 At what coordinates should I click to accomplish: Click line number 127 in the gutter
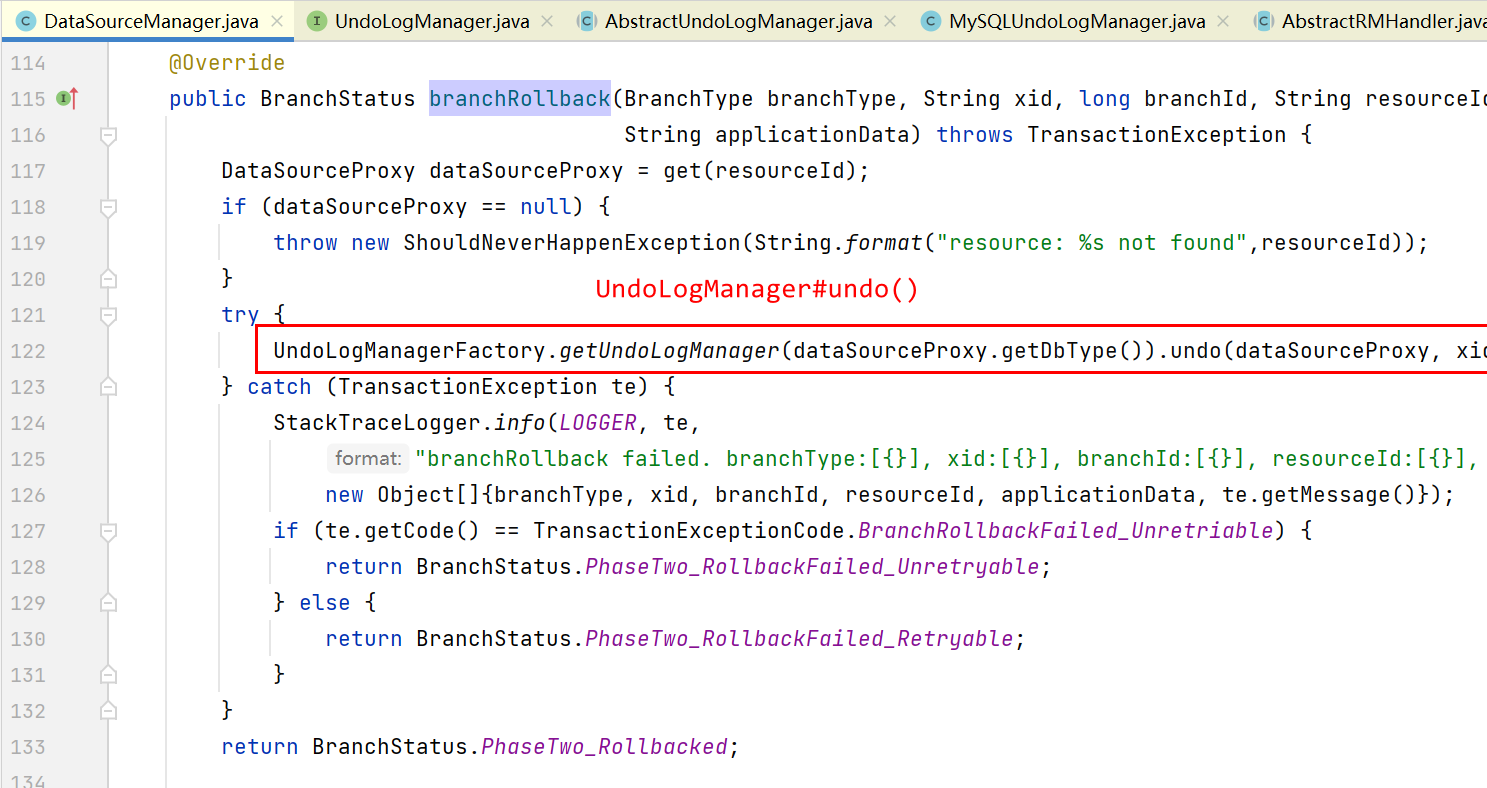(x=27, y=531)
